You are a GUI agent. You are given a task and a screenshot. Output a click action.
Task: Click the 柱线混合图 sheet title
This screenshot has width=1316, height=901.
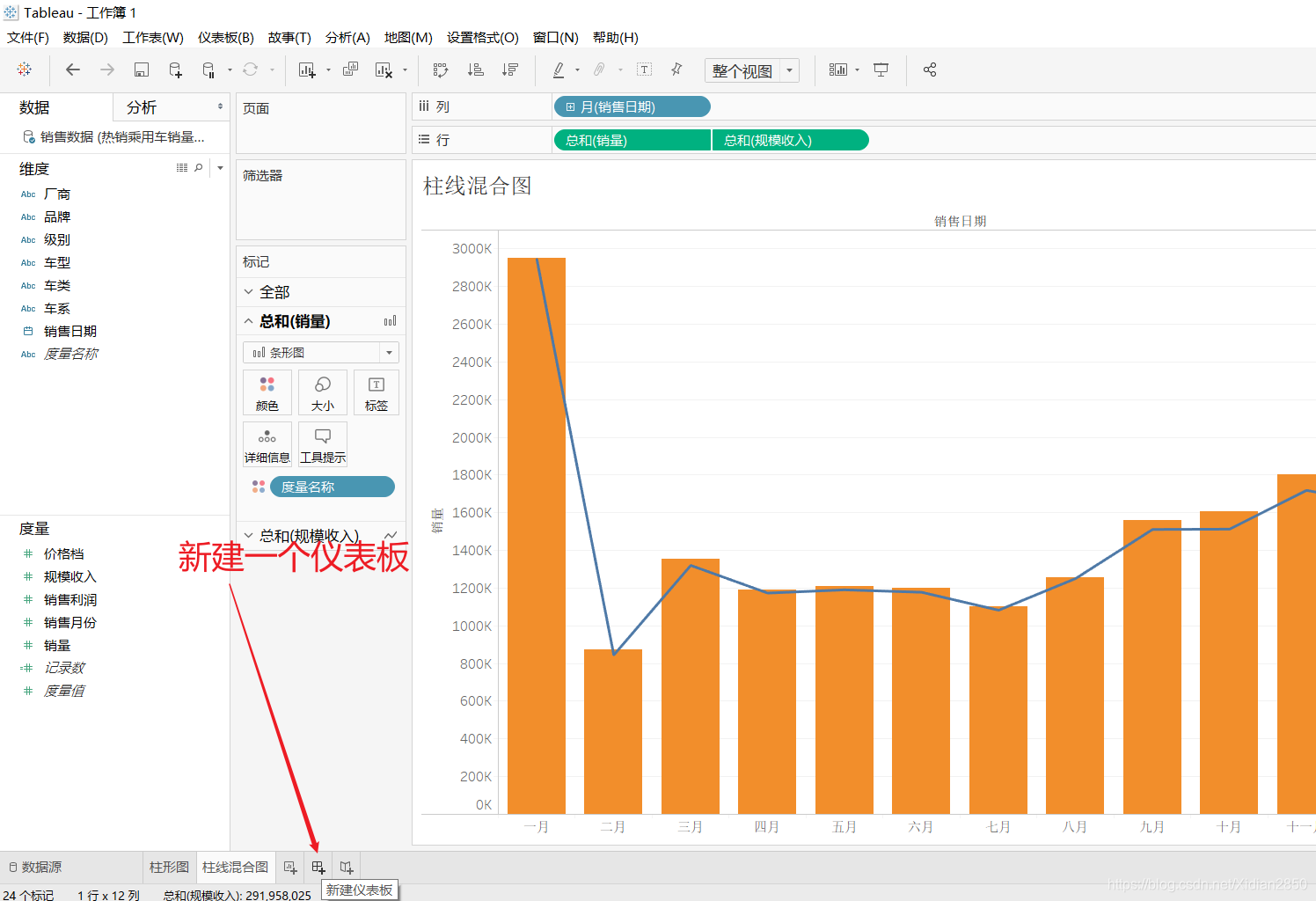pos(478,186)
